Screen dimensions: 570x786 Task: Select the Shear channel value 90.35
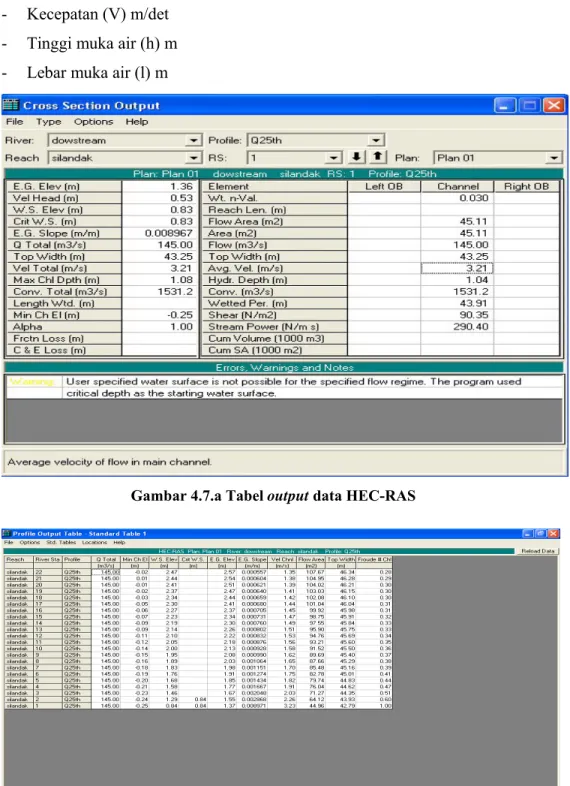point(457,315)
